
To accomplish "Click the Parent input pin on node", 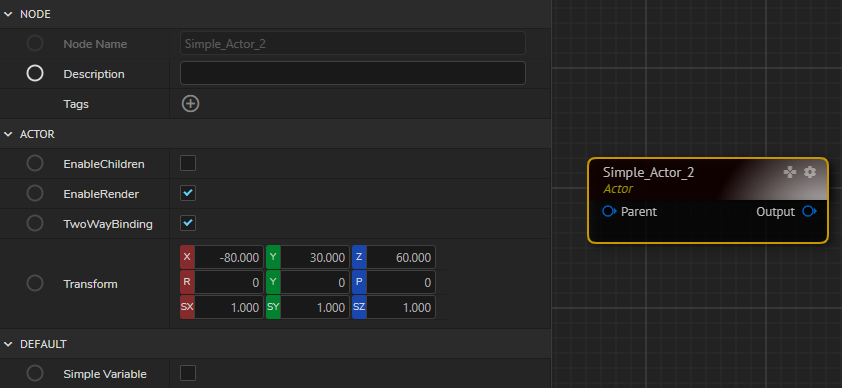I will [x=609, y=211].
